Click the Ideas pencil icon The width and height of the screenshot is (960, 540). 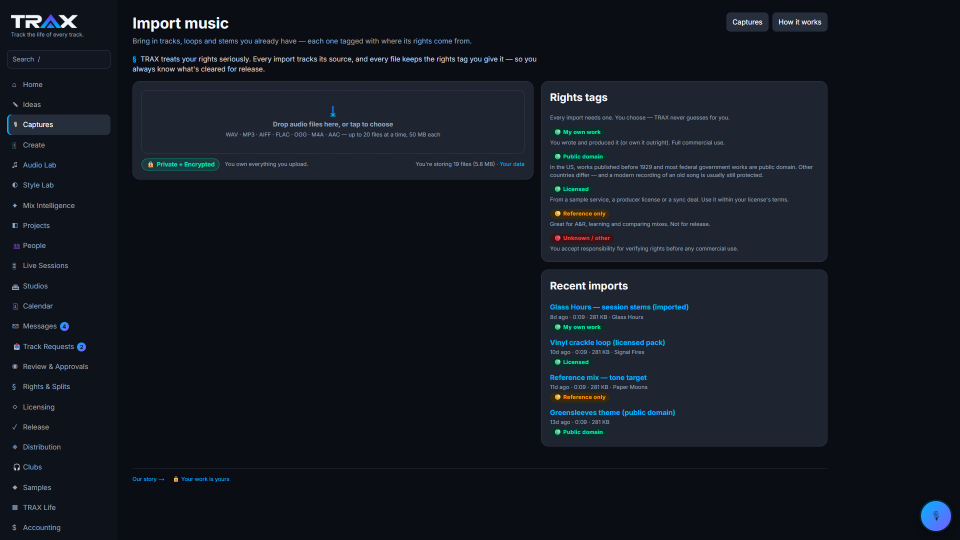[15, 105]
